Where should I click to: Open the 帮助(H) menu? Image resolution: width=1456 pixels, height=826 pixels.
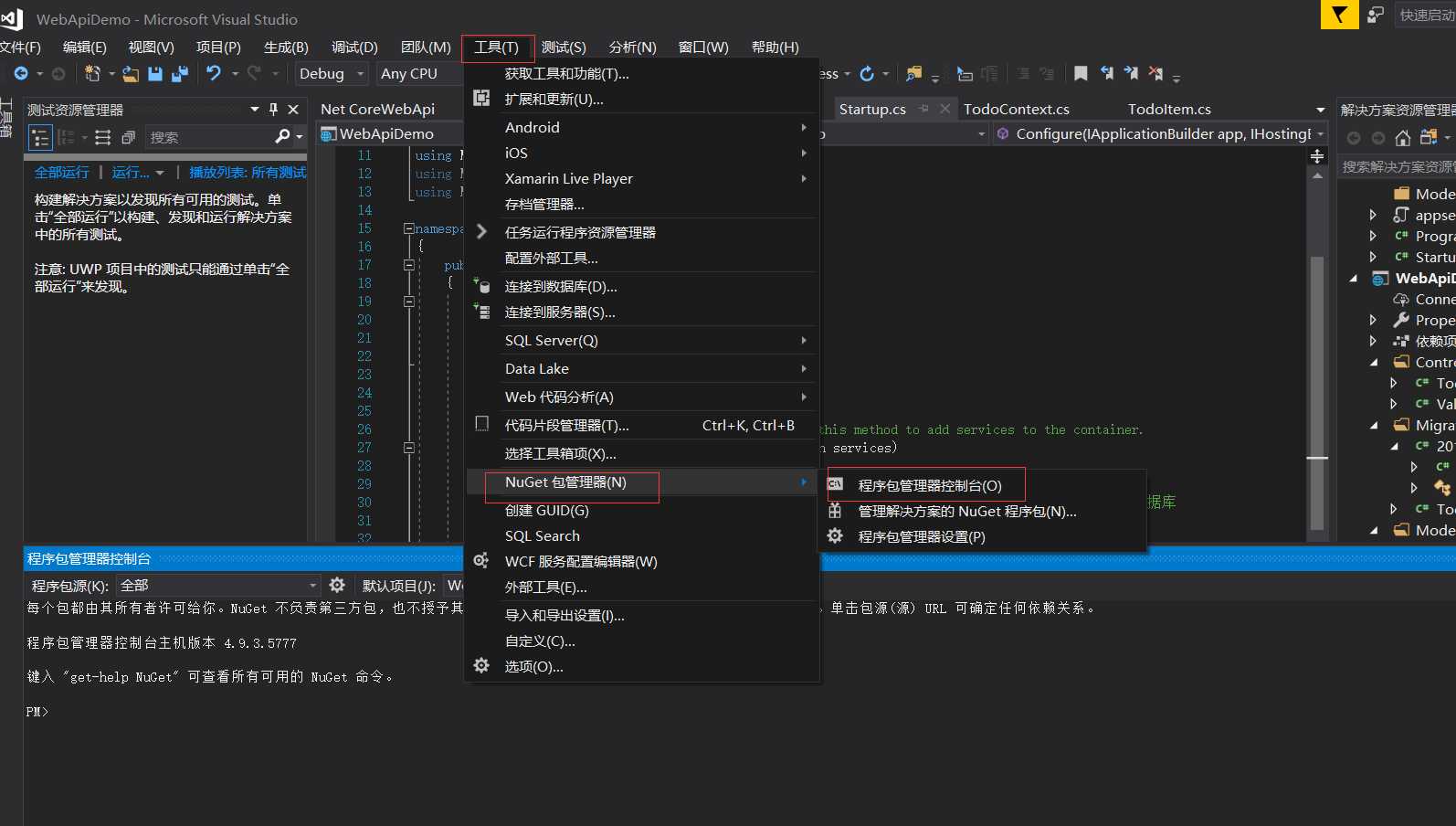coord(775,48)
